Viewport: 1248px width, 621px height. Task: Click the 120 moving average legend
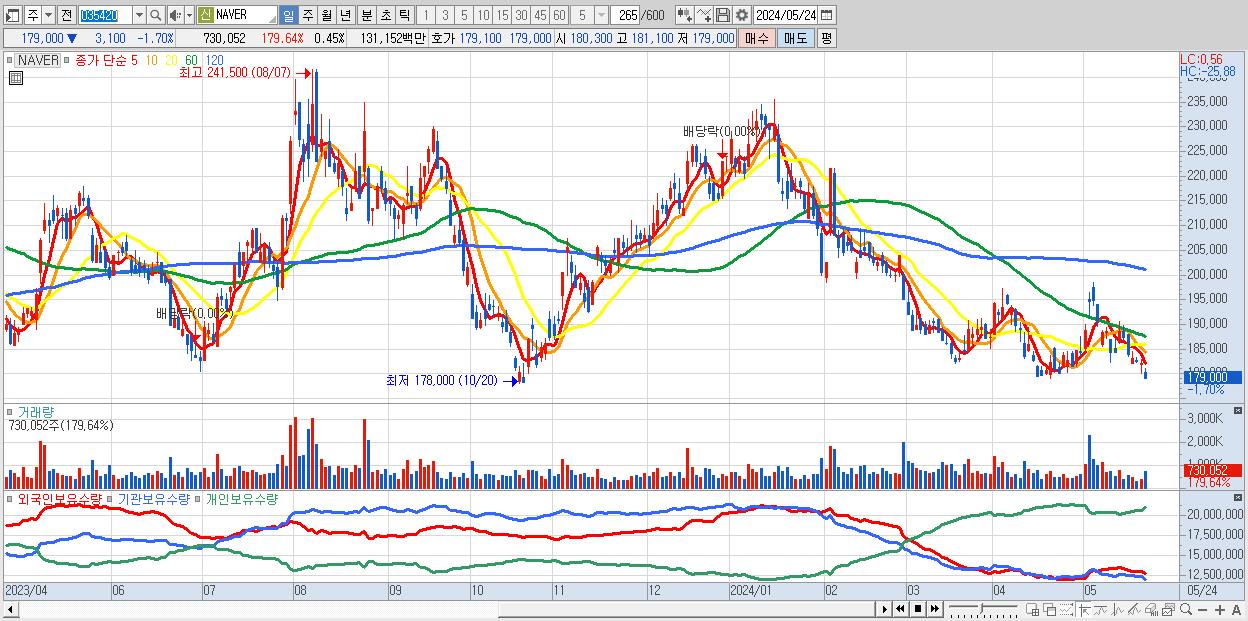(214, 60)
